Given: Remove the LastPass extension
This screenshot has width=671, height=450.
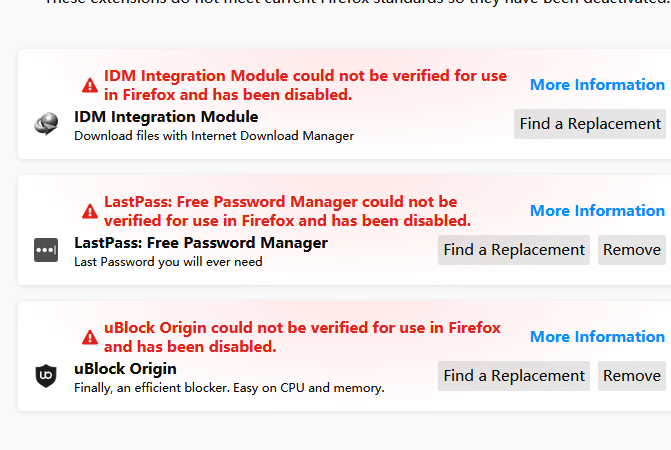Looking at the screenshot, I should [632, 249].
